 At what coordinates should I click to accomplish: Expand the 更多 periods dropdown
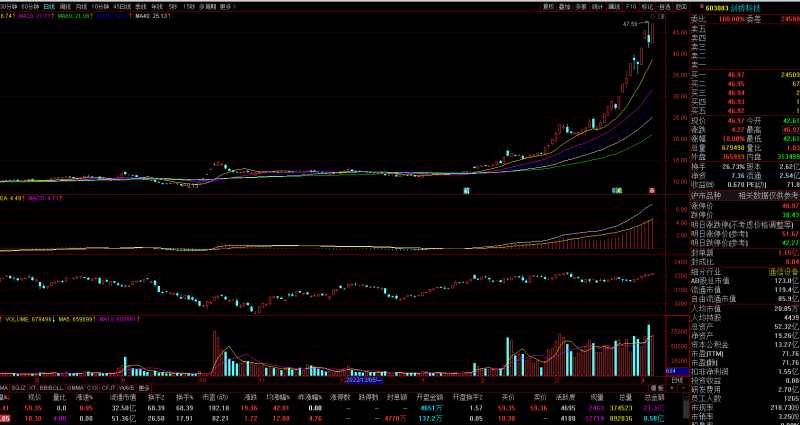pos(227,6)
